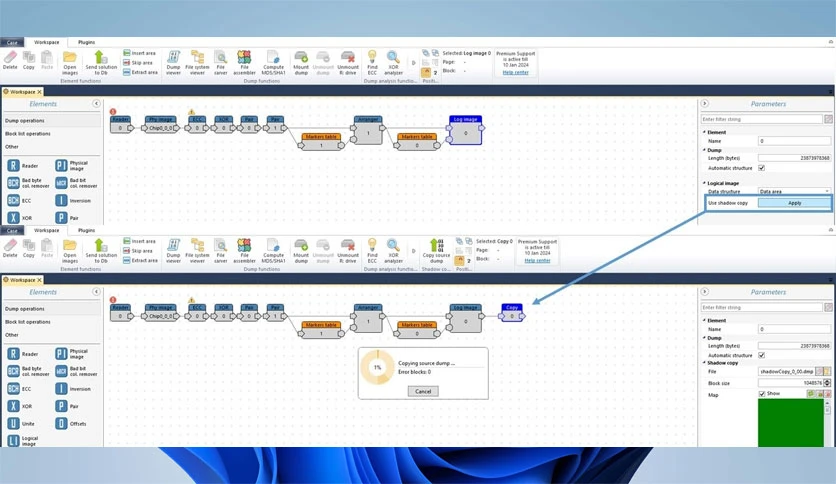Click the 1% copy progress ring
Image resolution: width=836 pixels, height=484 pixels.
click(x=377, y=367)
